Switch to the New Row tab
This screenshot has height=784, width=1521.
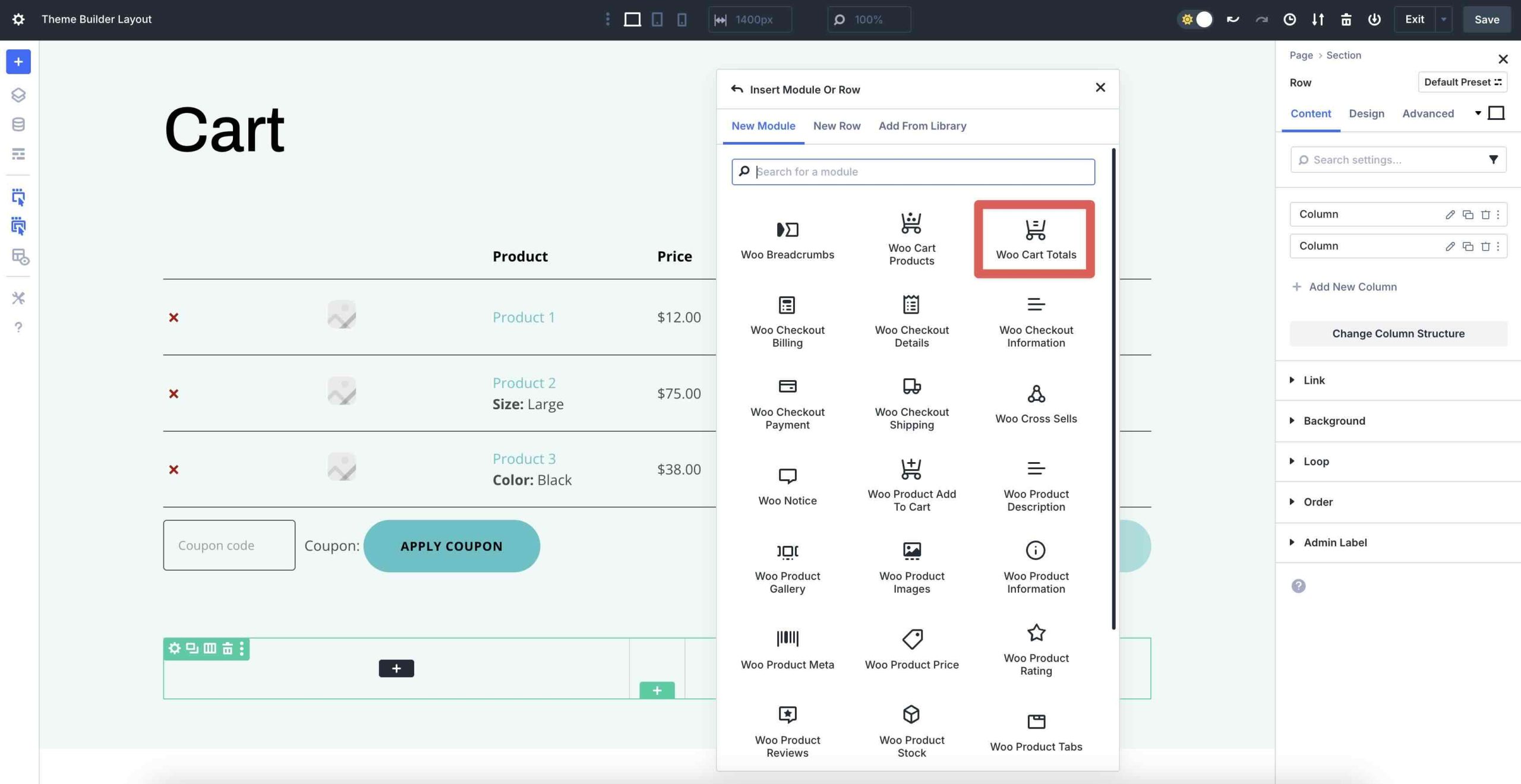[x=837, y=126]
